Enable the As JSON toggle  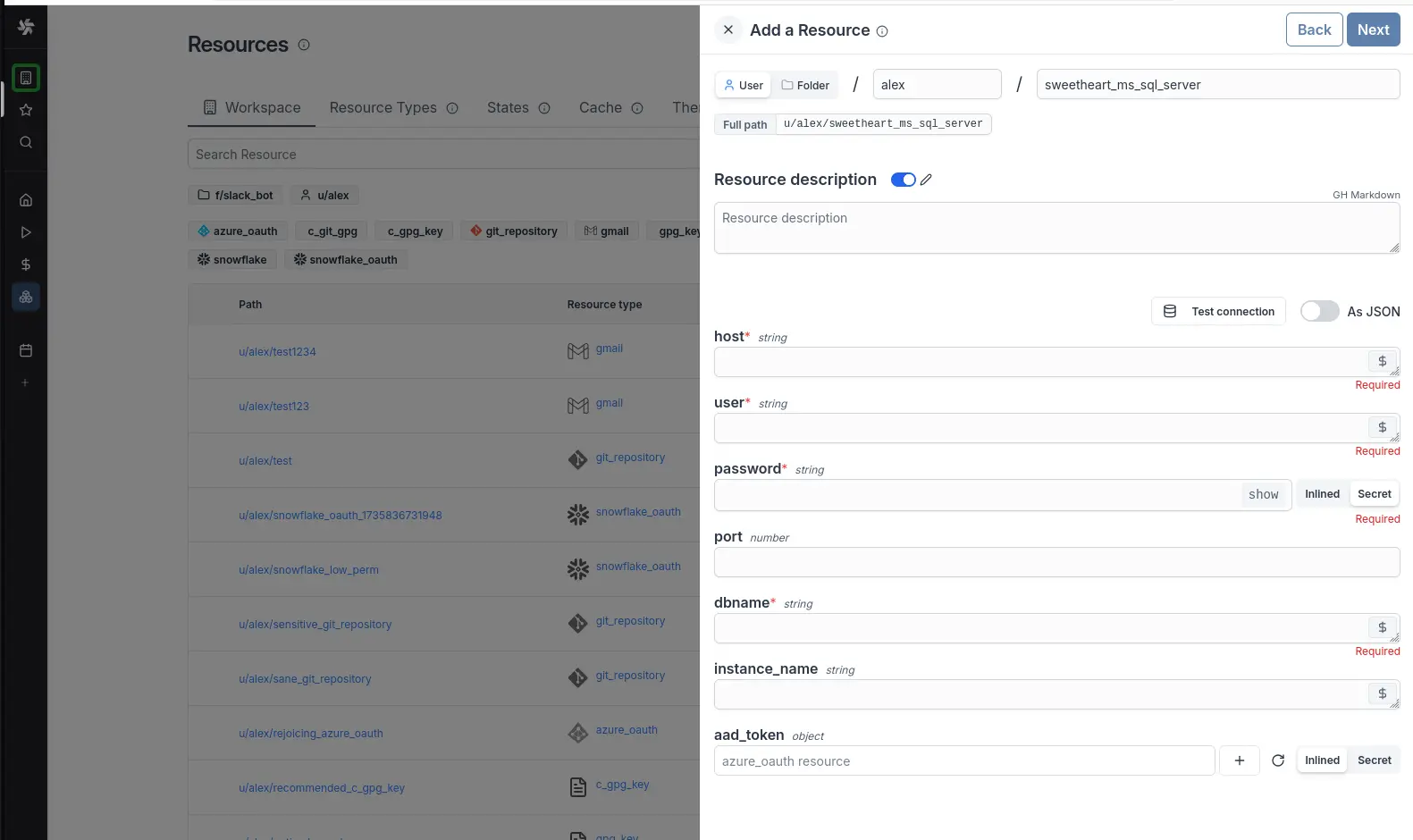click(x=1319, y=311)
